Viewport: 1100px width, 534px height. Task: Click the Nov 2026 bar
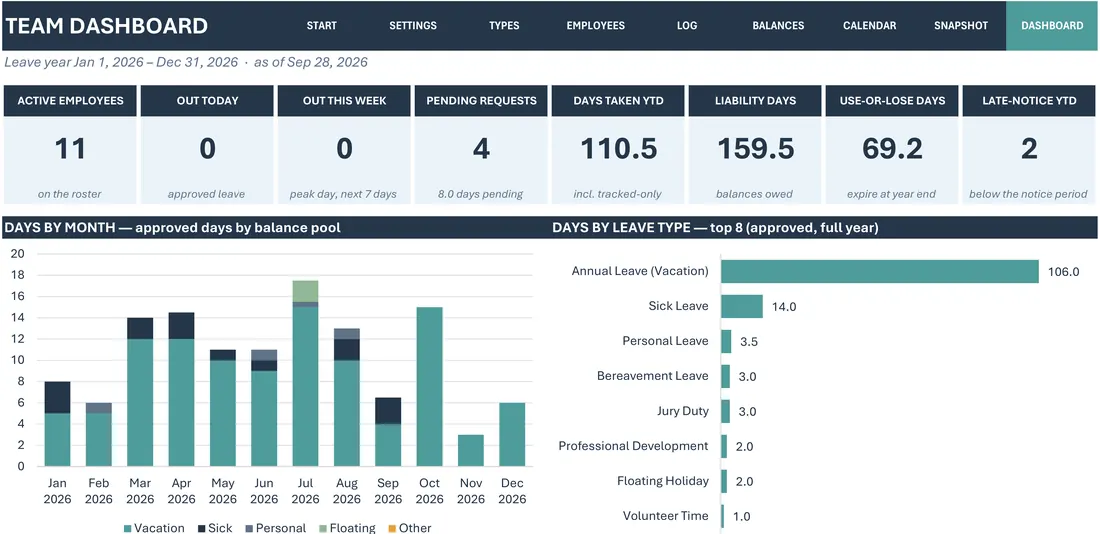click(x=471, y=450)
